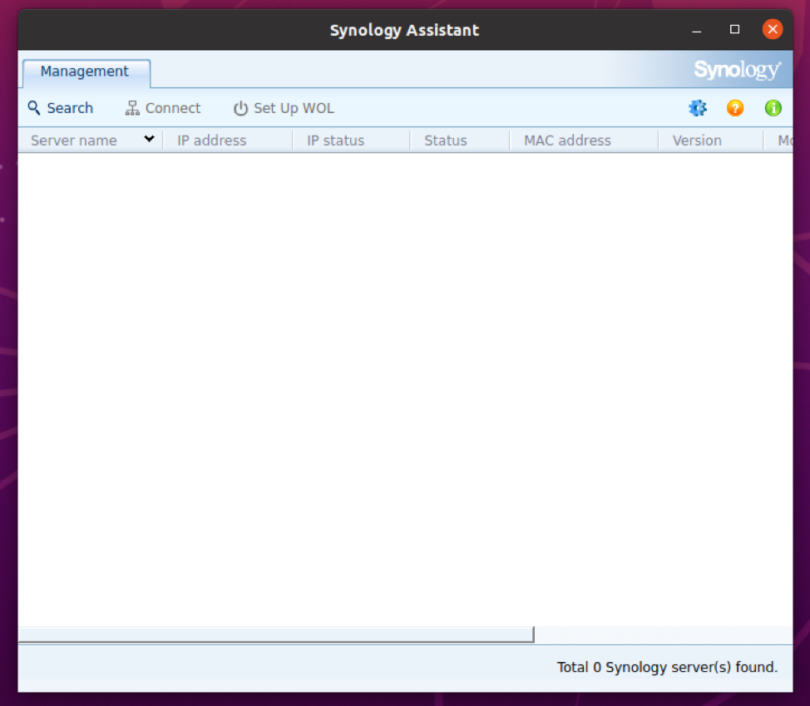Open settings via the blue gear icon

697,108
